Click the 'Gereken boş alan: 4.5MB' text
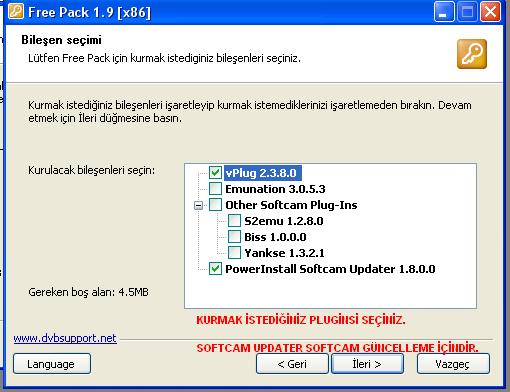510x392 pixels. [88, 292]
